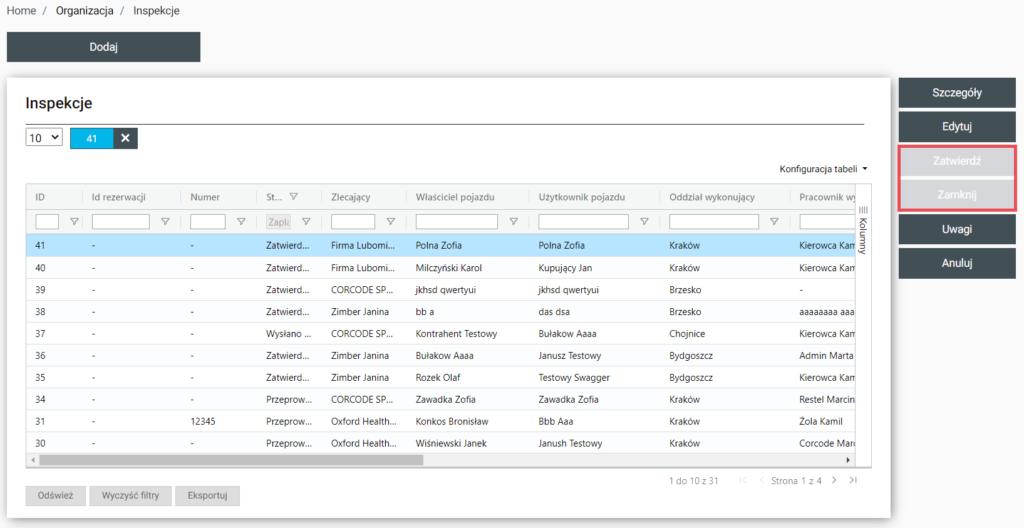Click filter funnel for Właściciel pojazdu column
The width and height of the screenshot is (1024, 528).
(513, 222)
